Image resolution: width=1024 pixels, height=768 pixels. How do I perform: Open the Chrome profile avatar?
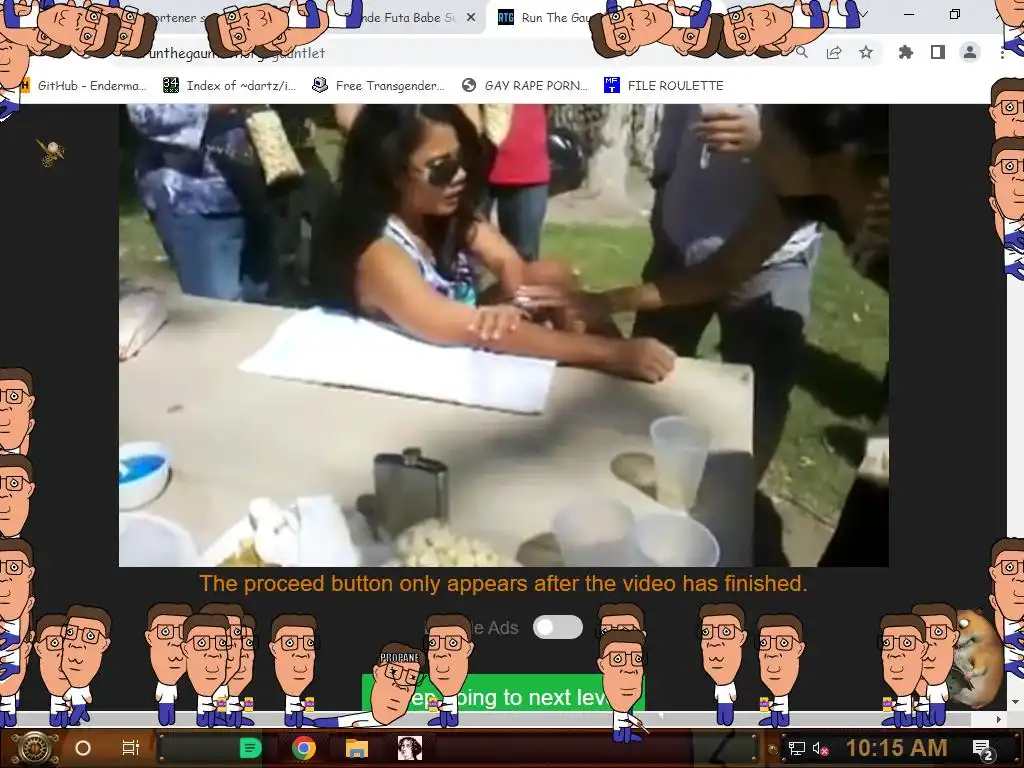970,53
